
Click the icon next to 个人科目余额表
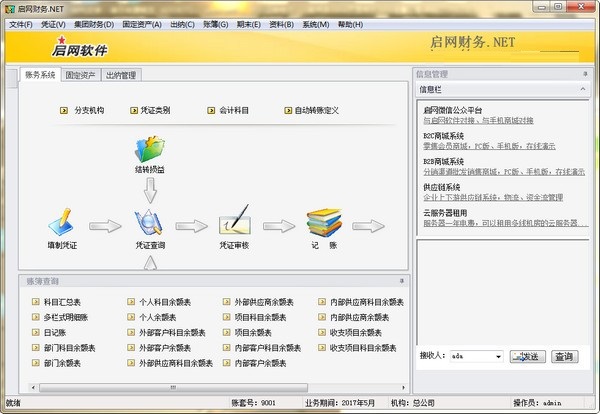pos(131,302)
